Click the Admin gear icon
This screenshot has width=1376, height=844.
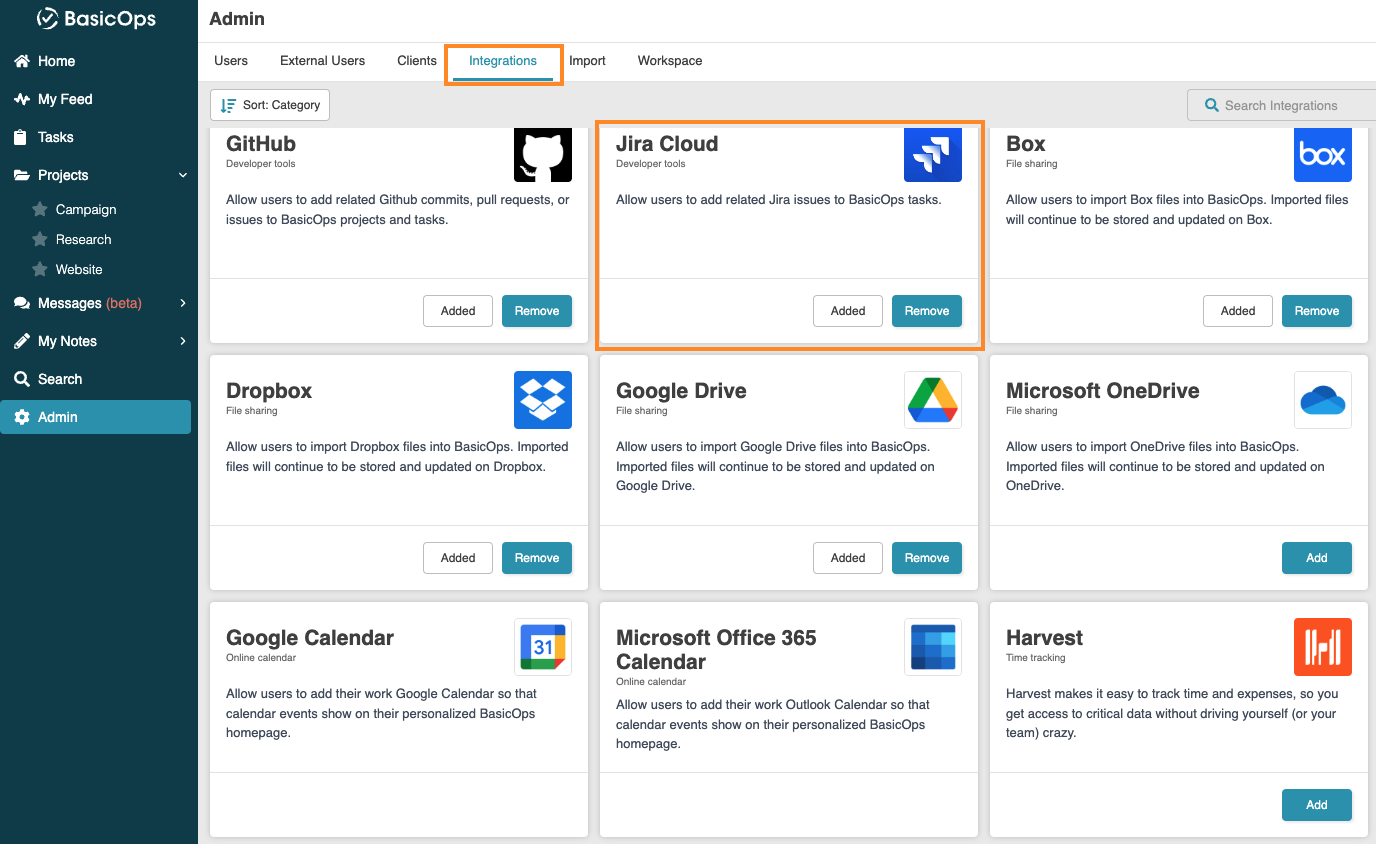tap(21, 417)
